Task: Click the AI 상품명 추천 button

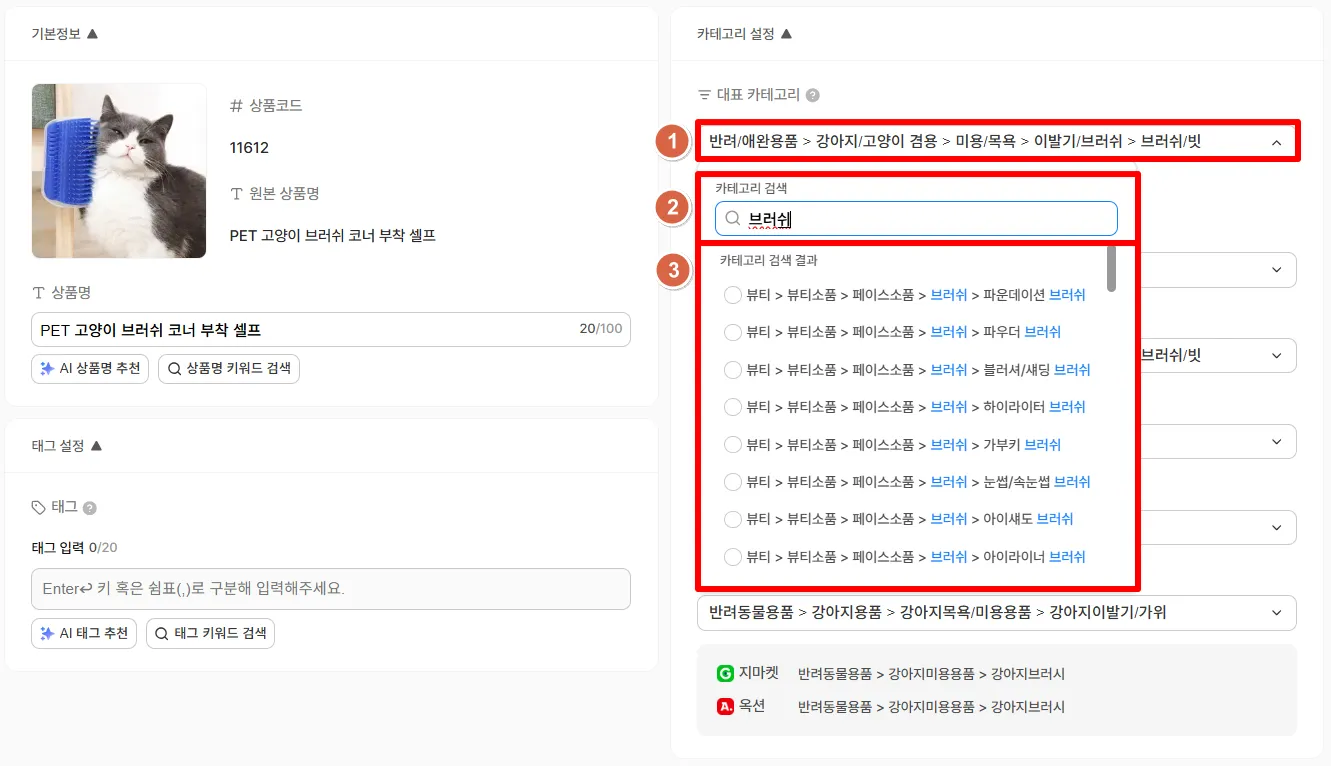Action: [x=90, y=369]
